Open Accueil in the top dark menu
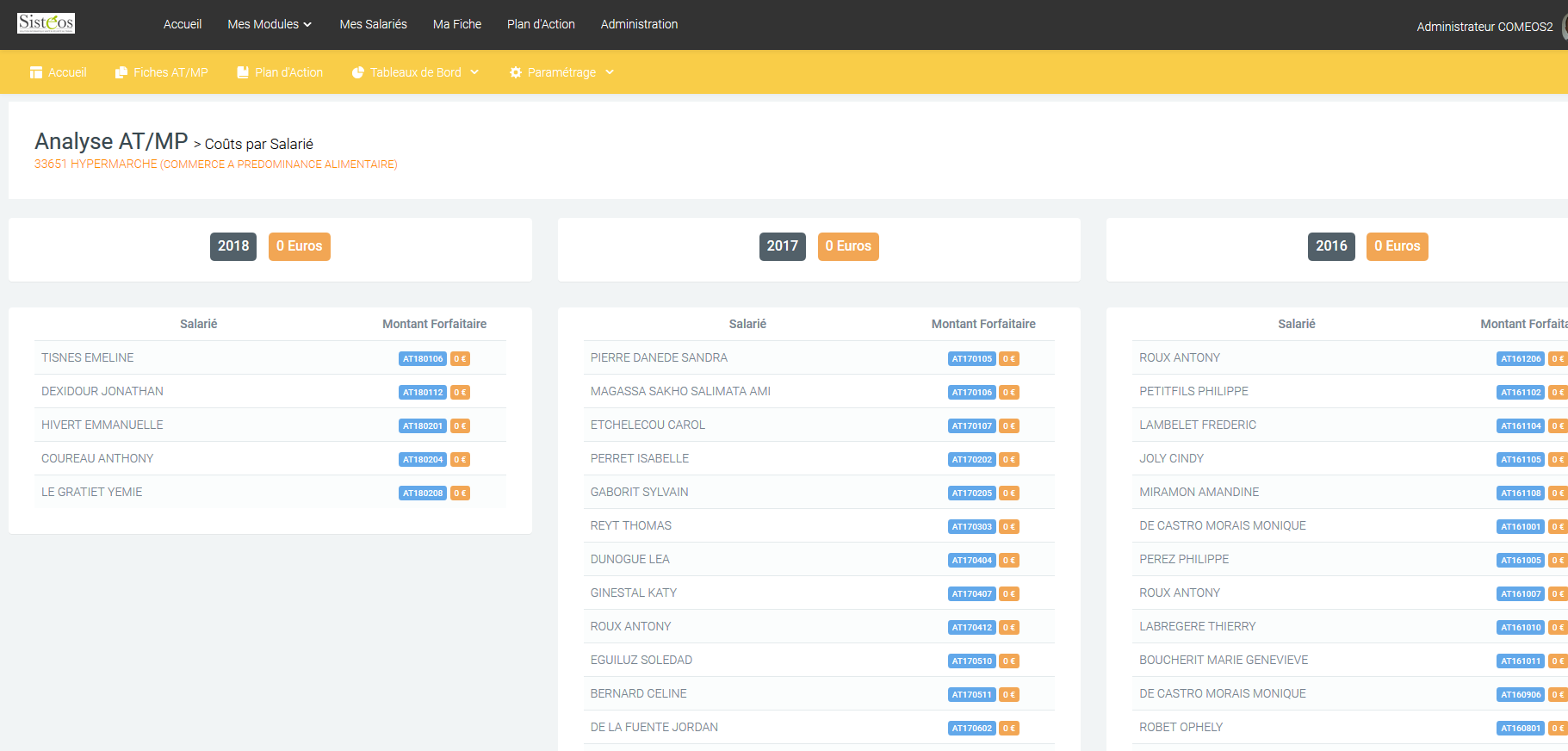The image size is (1568, 751). (x=183, y=24)
